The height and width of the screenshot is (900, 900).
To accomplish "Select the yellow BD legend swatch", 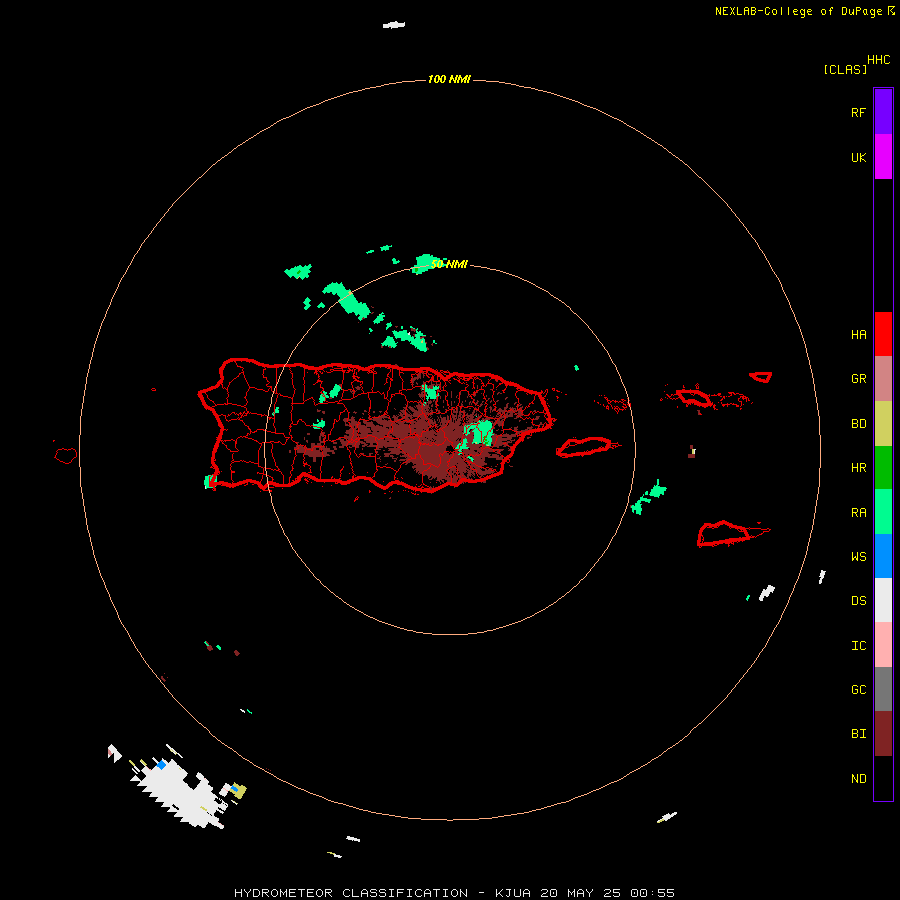I will tap(883, 424).
